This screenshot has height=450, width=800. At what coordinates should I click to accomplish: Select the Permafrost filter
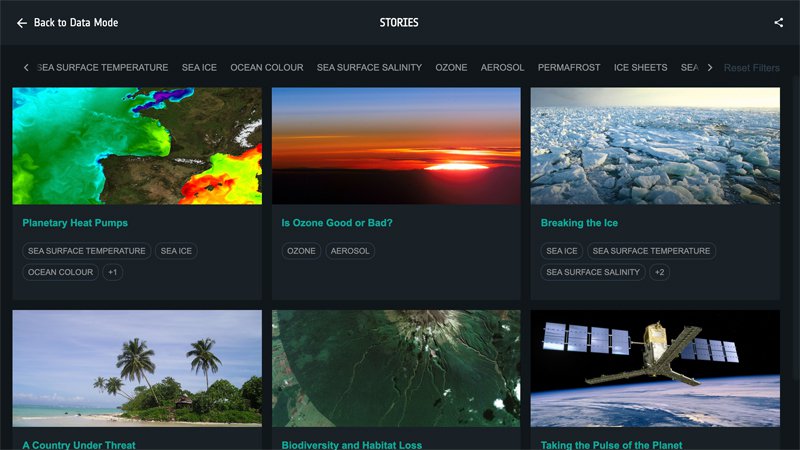(569, 67)
